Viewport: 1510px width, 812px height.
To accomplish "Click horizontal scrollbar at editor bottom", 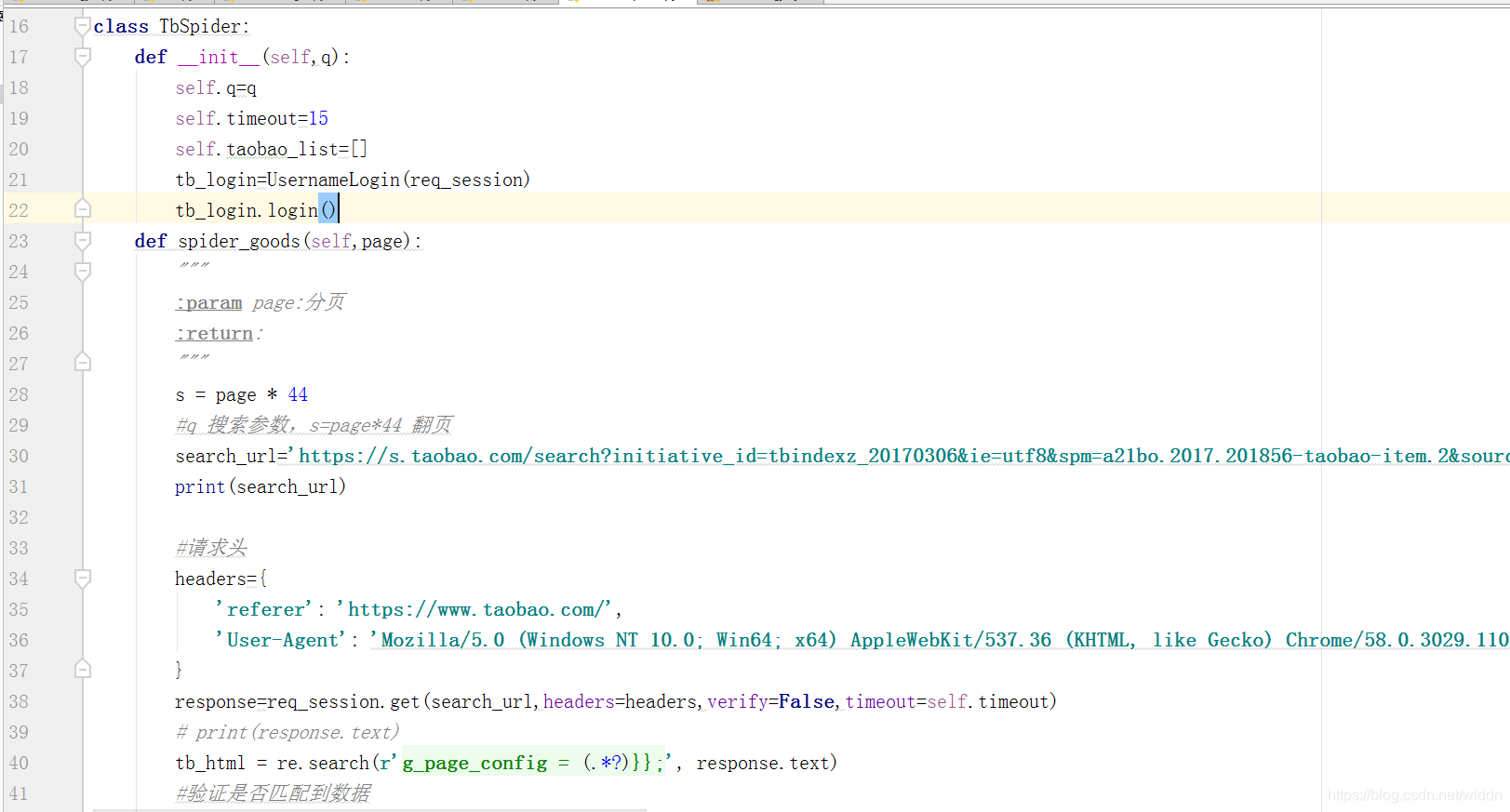I will [x=369, y=809].
